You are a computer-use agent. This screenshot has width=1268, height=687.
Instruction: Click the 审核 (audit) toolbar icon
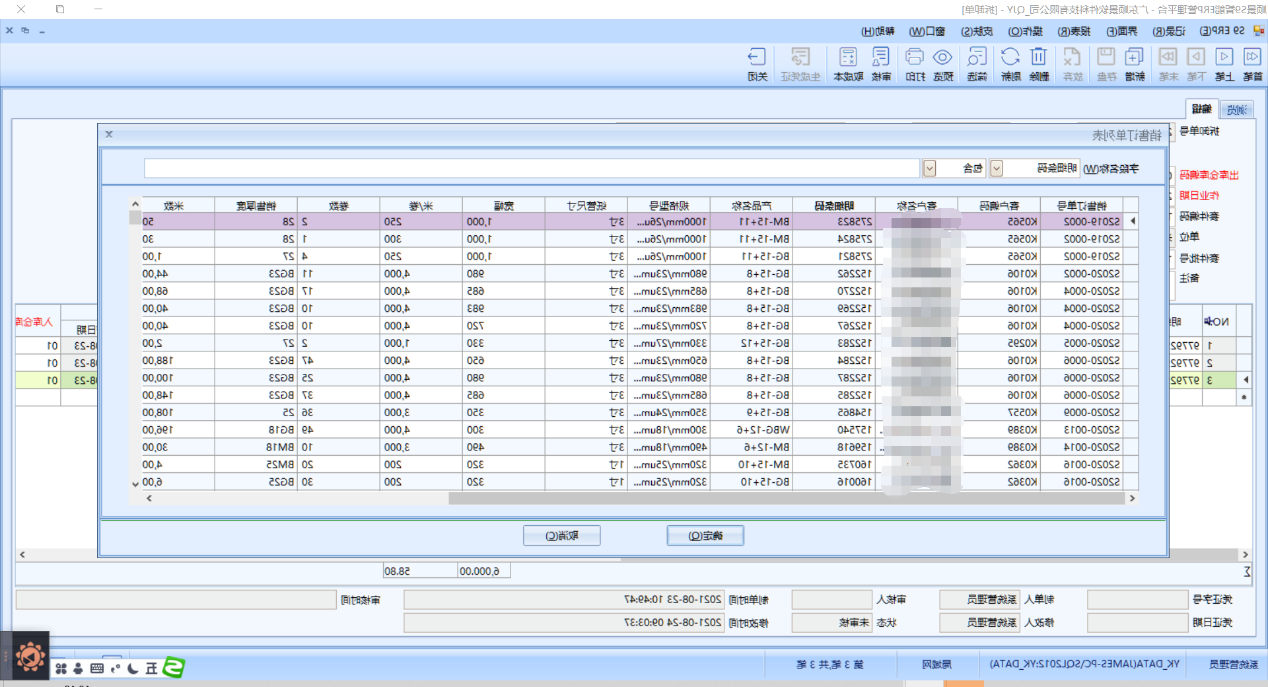tap(881, 63)
